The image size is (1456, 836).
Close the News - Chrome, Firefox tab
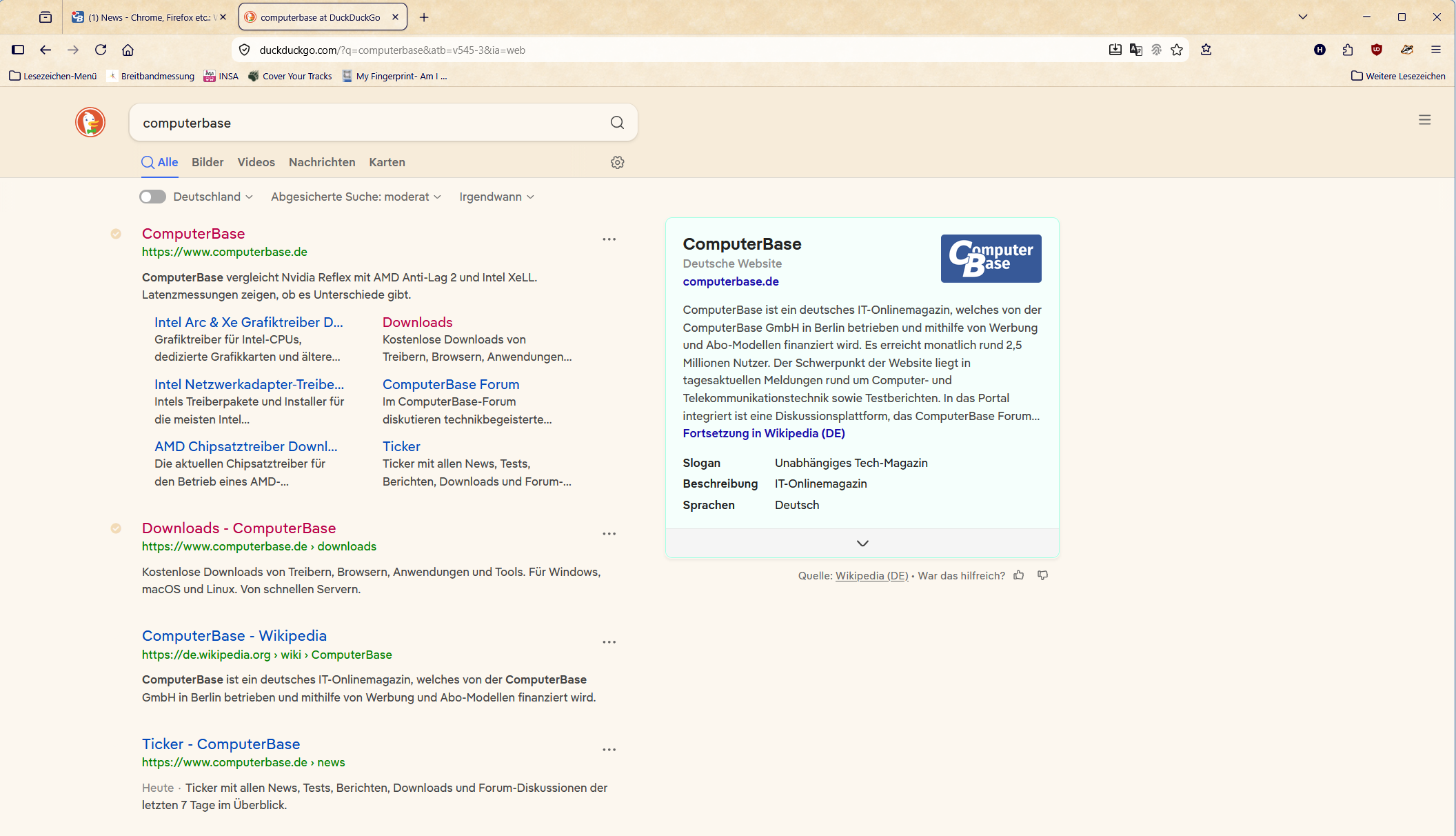pos(223,17)
